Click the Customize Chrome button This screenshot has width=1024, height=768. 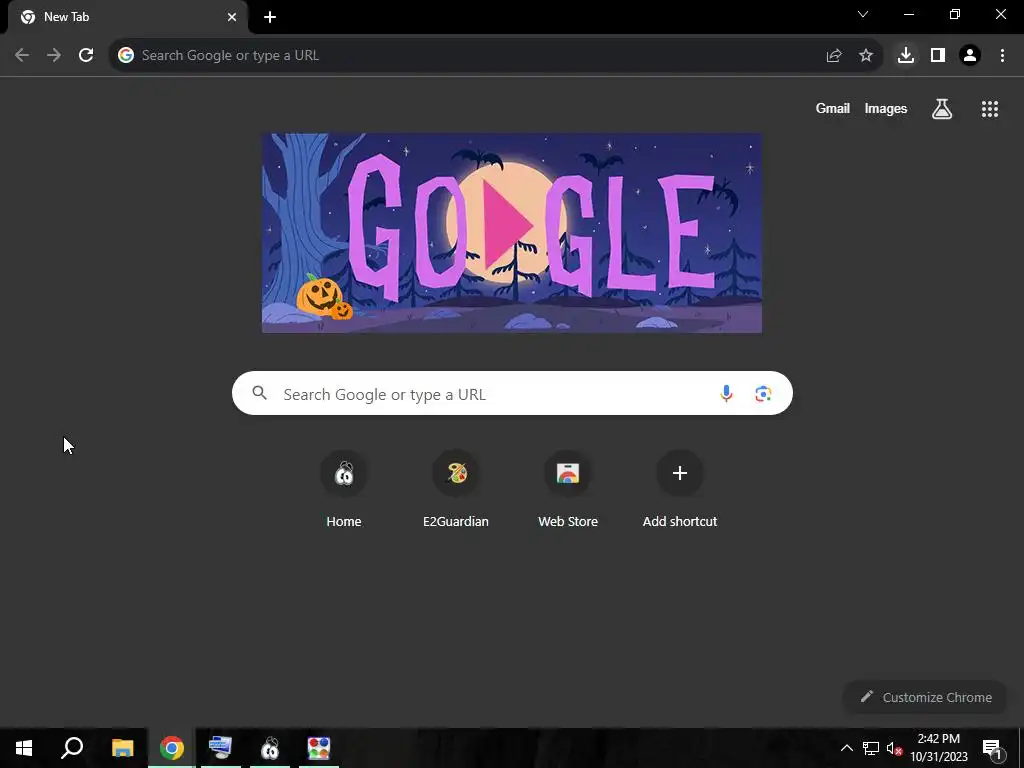(925, 697)
